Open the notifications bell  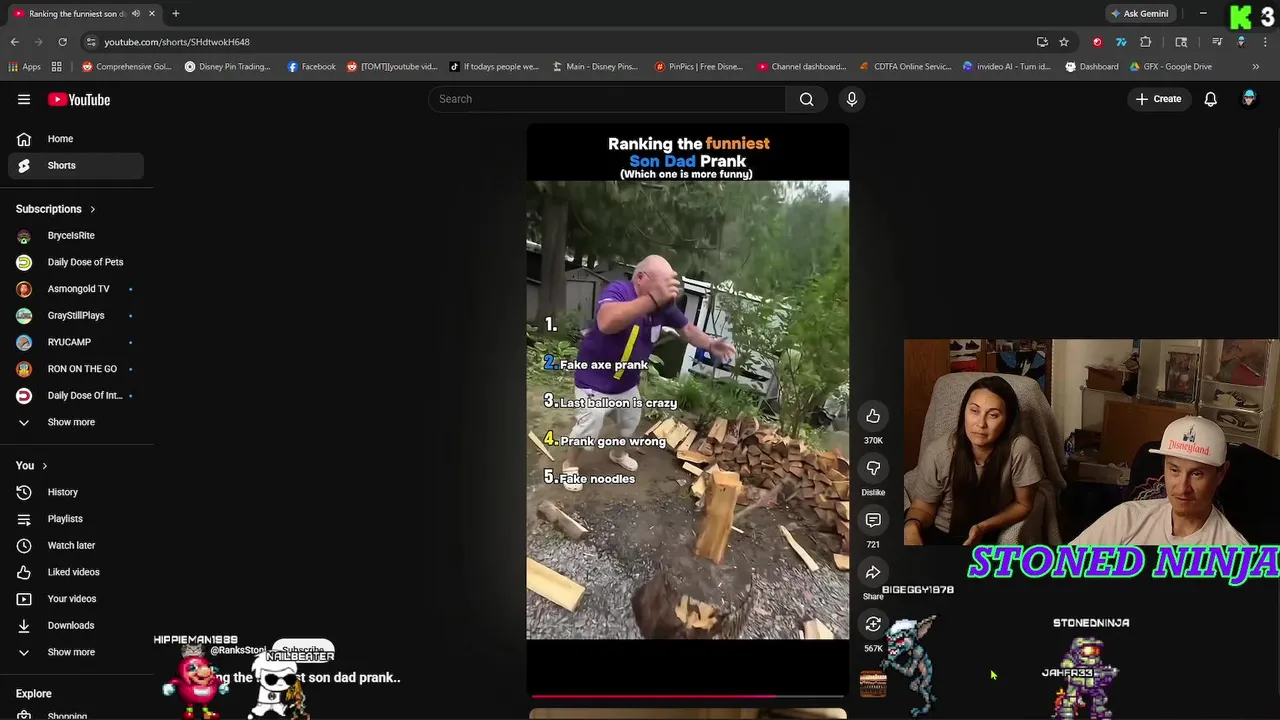click(1210, 99)
